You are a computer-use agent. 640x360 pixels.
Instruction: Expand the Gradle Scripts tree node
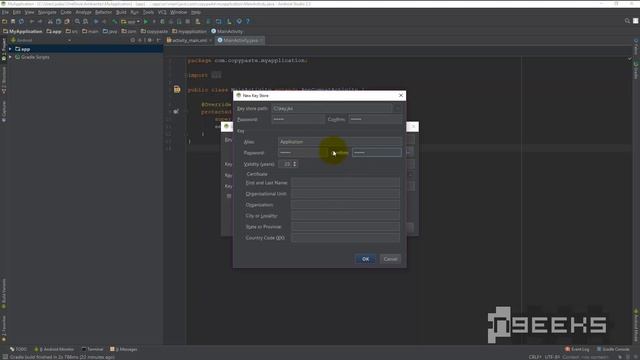[10, 57]
